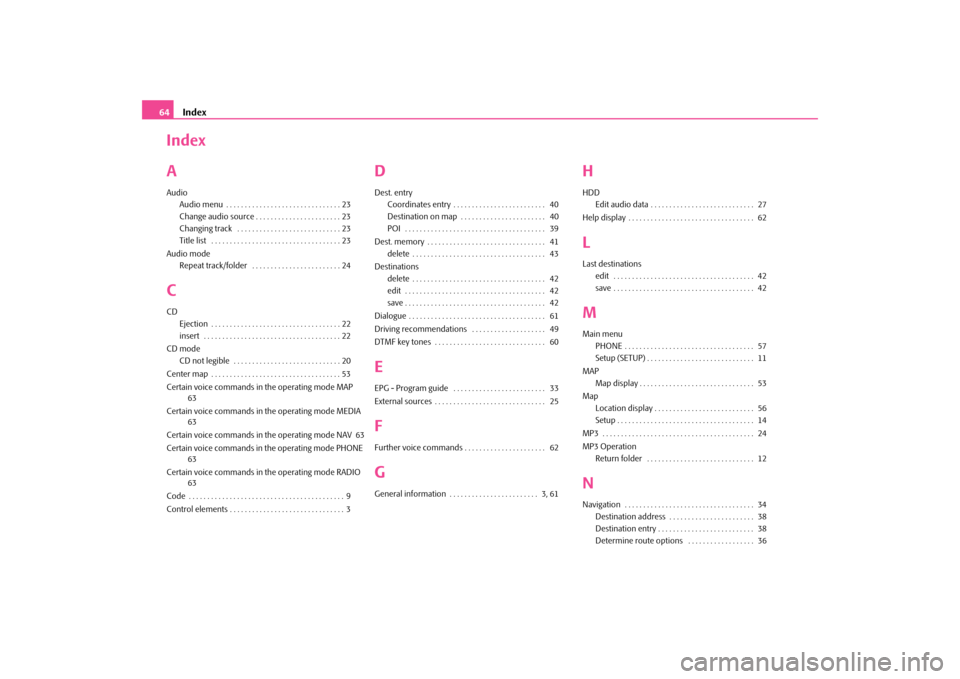The height and width of the screenshot is (679, 960).
Task: Click the "Control elements" entry
Action: pyautogui.click(x=197, y=510)
